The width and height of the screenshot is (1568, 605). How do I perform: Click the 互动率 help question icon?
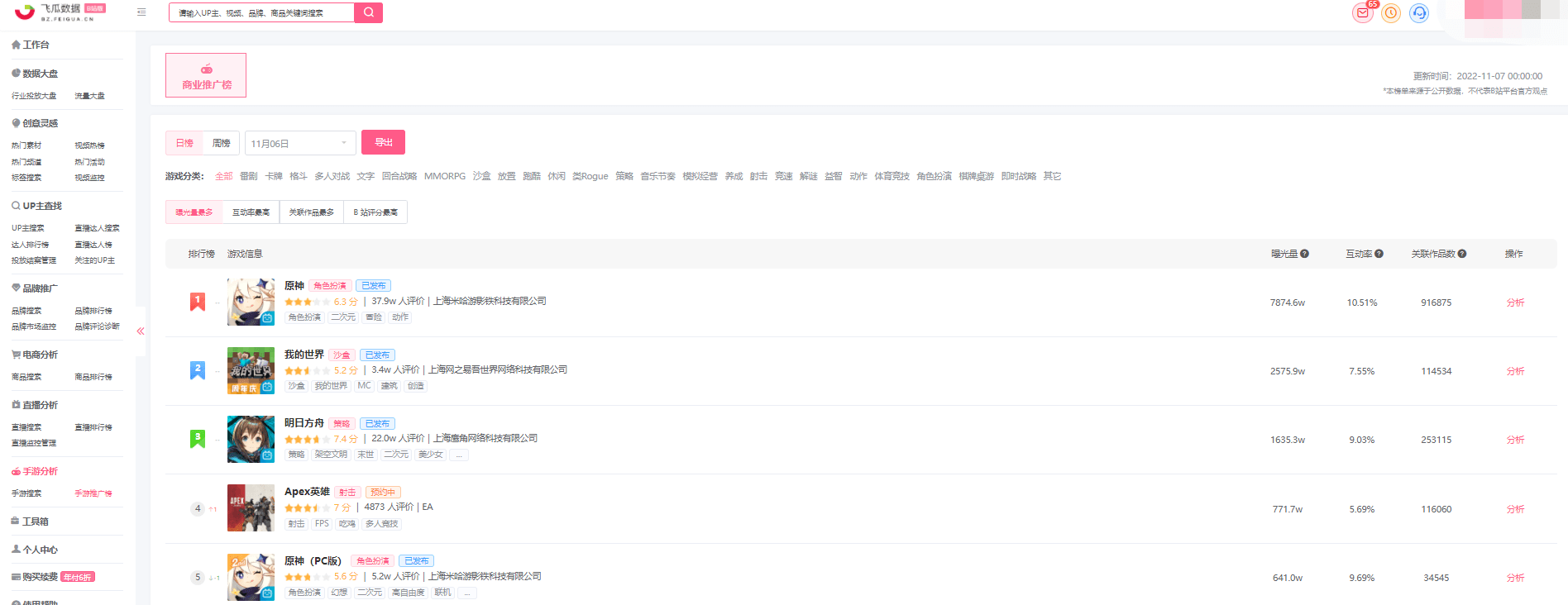1379,254
